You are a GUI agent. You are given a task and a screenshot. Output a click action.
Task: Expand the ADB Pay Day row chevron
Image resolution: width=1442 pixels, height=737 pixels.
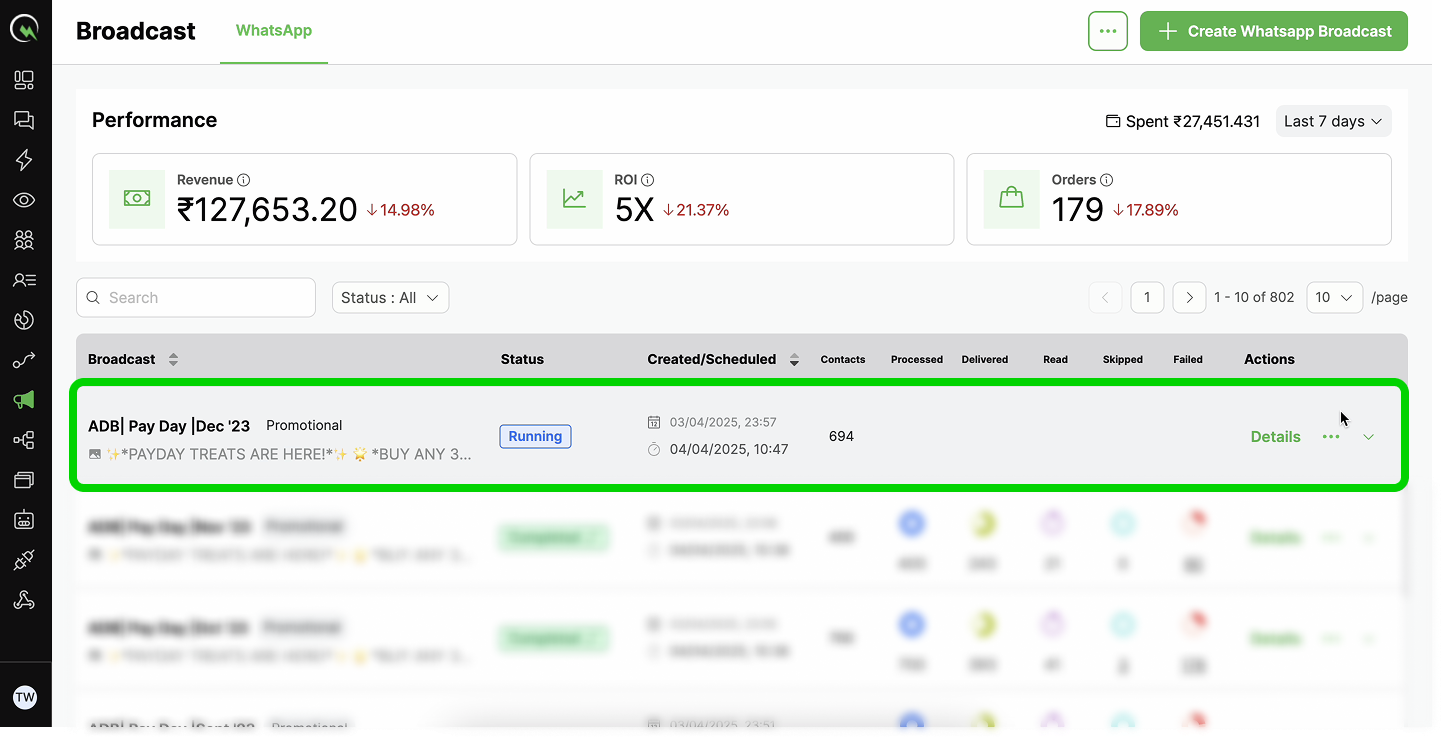(x=1369, y=437)
